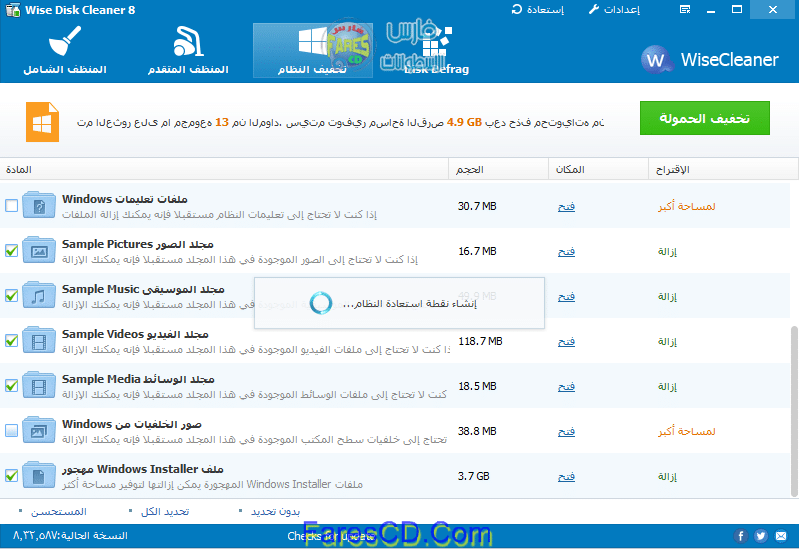Screen dimensions: 799x549
Task: Click the Sample Videos row title
Action: [135, 334]
